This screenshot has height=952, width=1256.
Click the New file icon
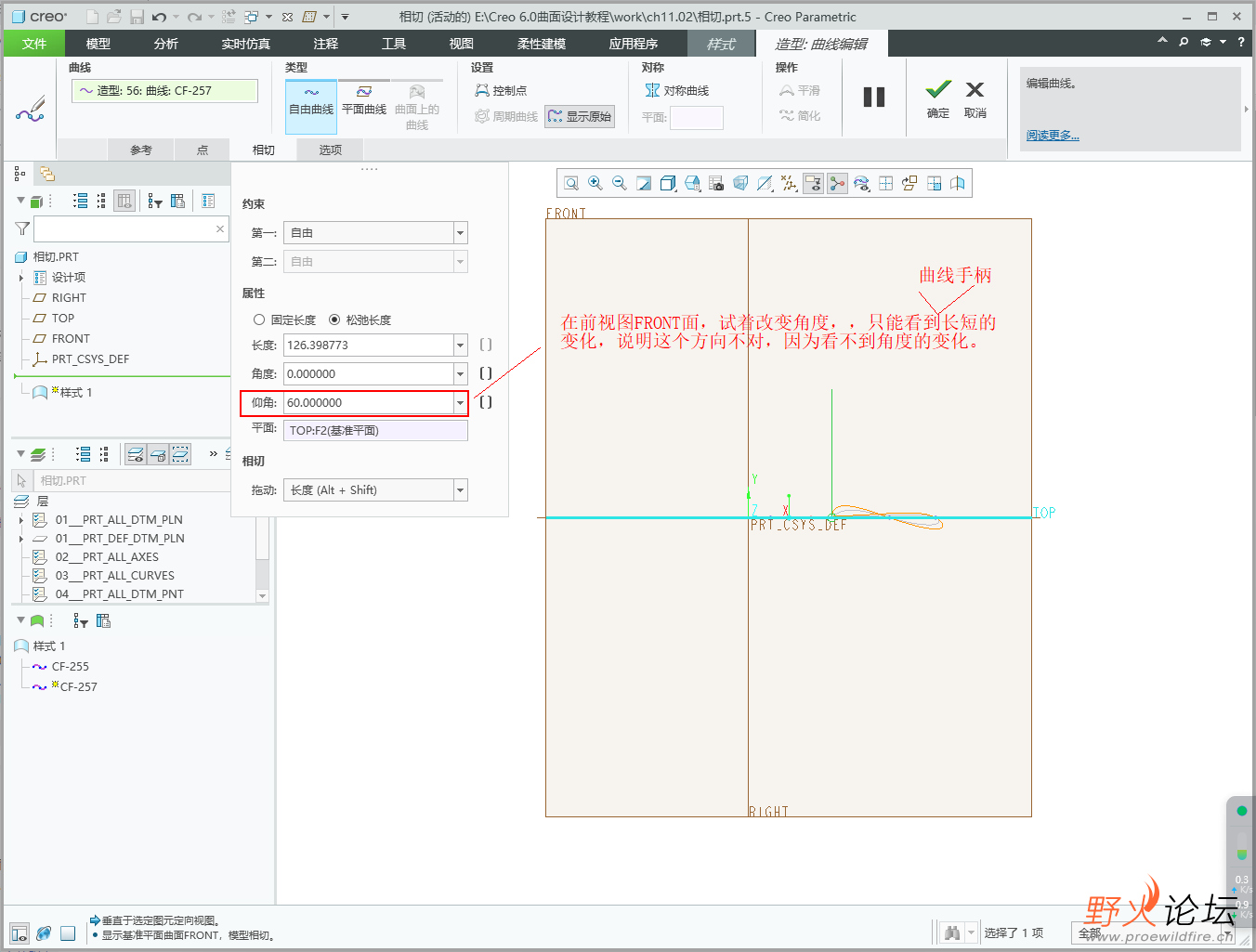click(92, 17)
